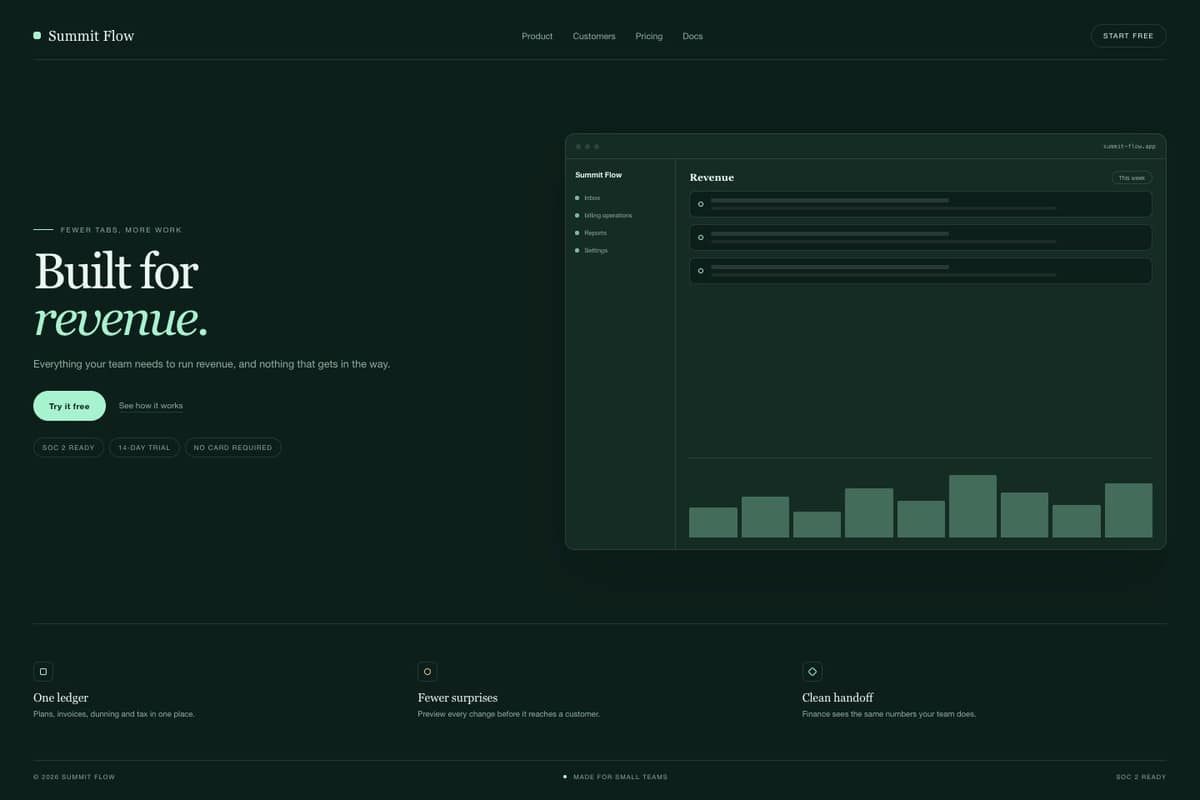Click the Fewer surprises heading
This screenshot has width=1200, height=800.
coord(457,698)
